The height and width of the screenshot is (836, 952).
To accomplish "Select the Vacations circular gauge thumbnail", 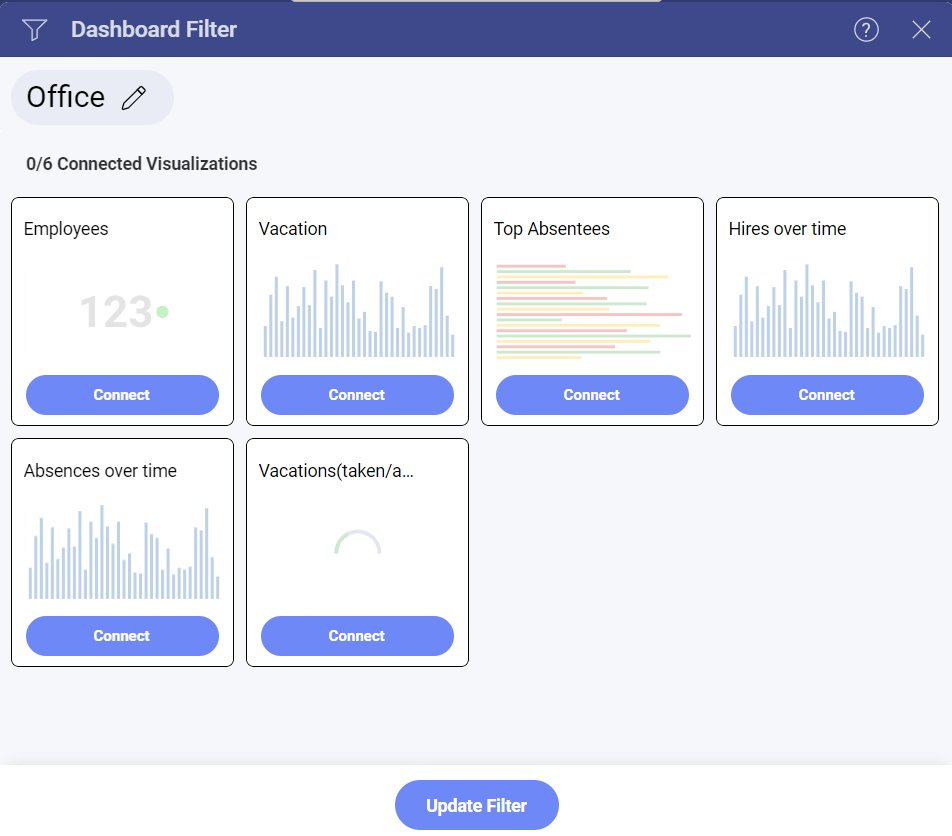I will tap(358, 542).
